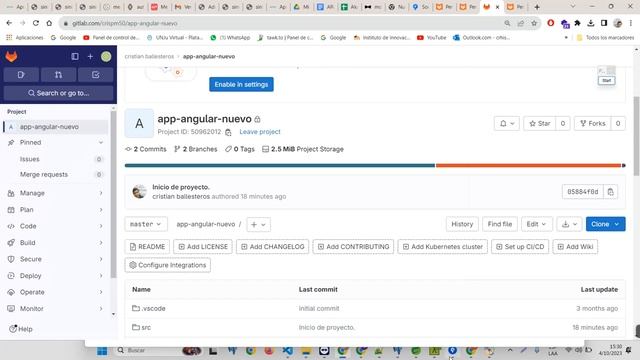The height and width of the screenshot is (360, 640).
Task: Open the README button
Action: (x=147, y=247)
